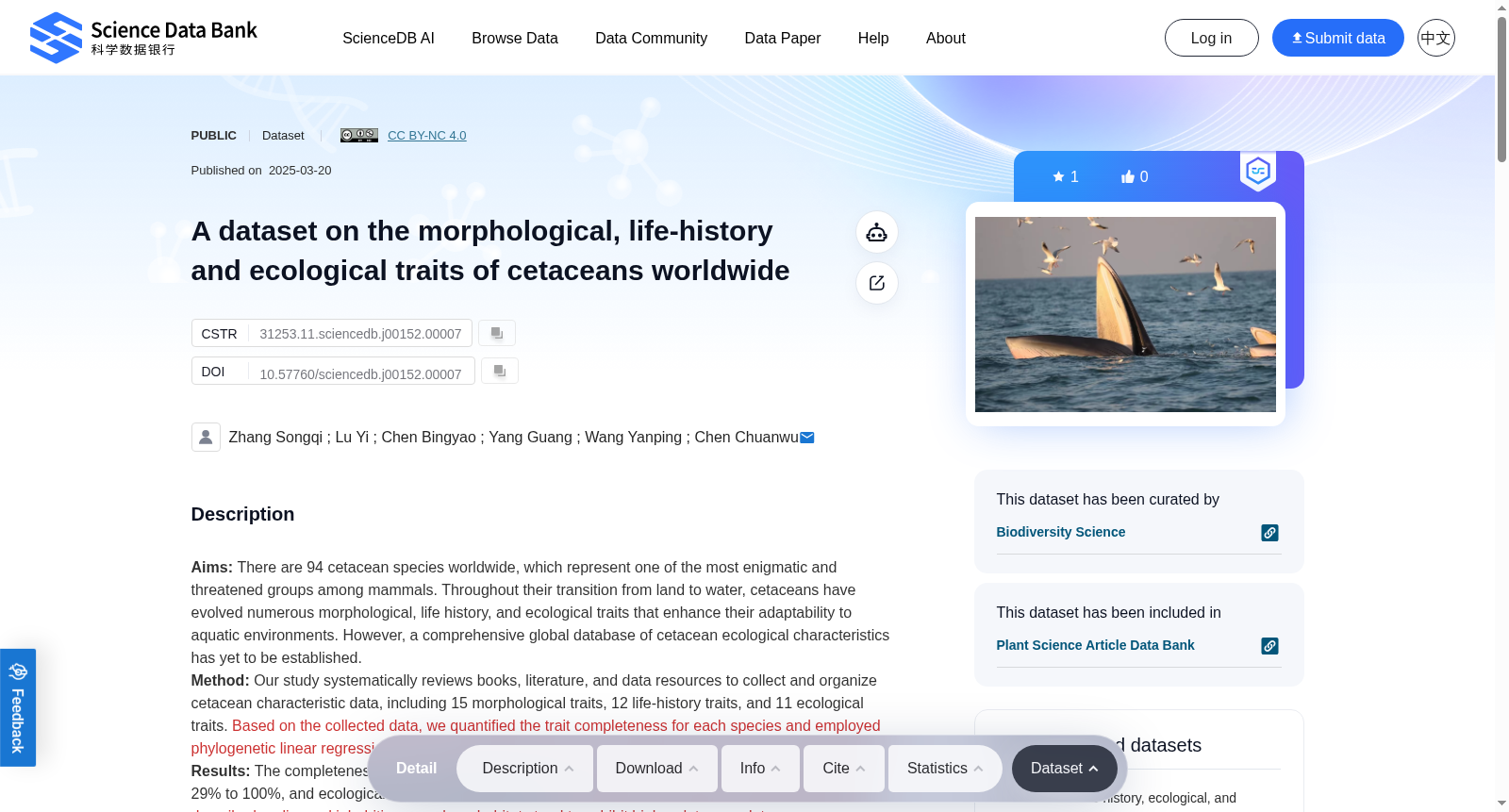This screenshot has height=812, width=1509.
Task: Copy the DOI identifier
Action: pos(500,371)
